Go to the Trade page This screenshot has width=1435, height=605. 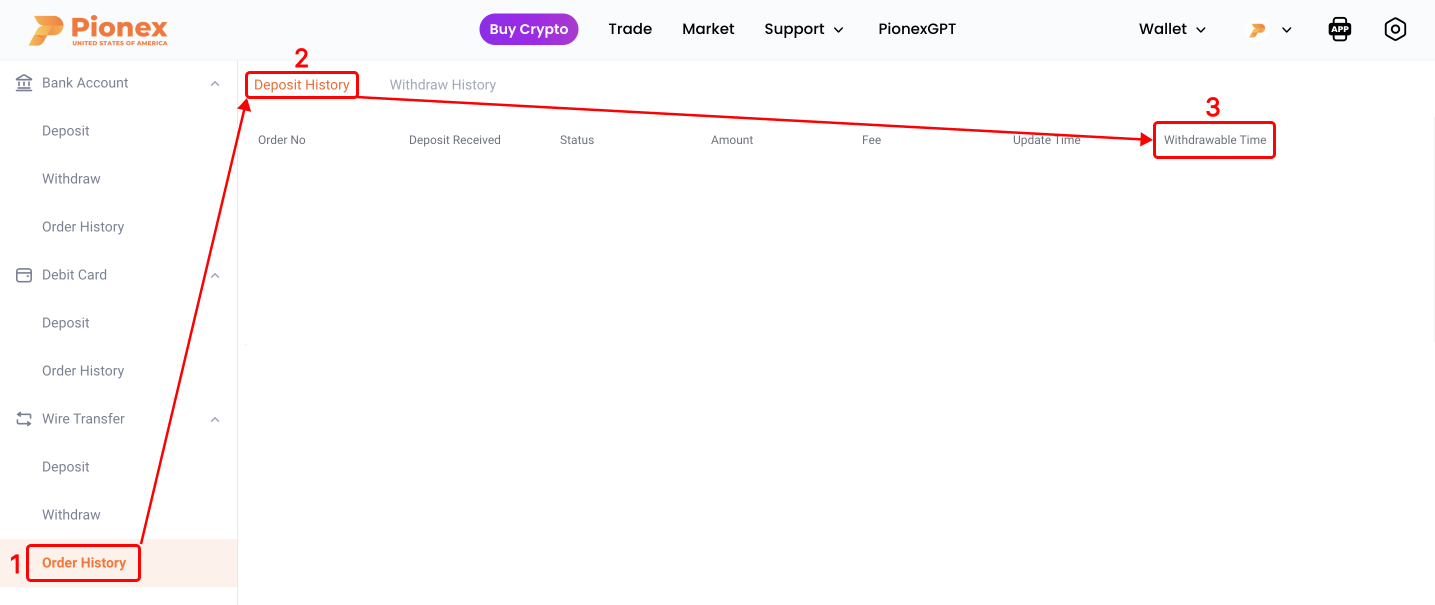click(630, 29)
